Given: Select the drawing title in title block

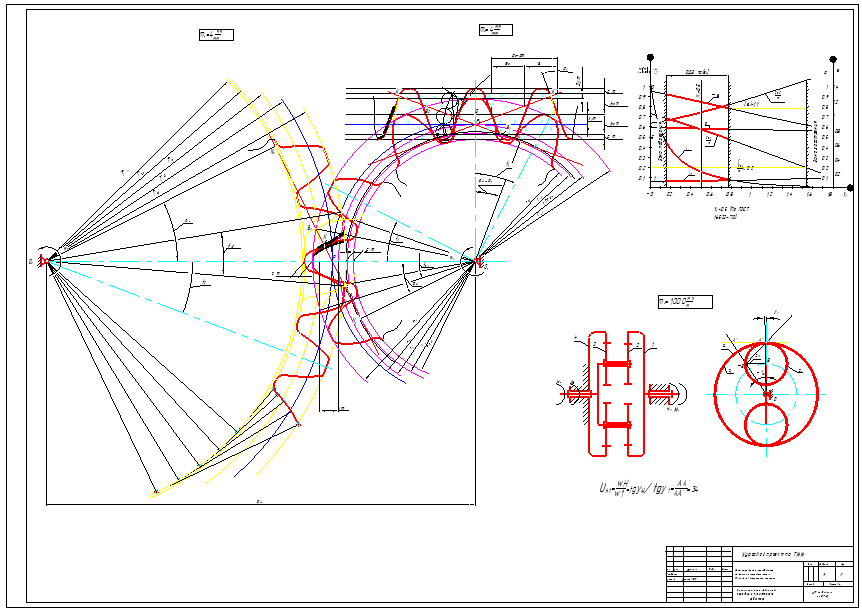Looking at the screenshot, I should click(771, 553).
